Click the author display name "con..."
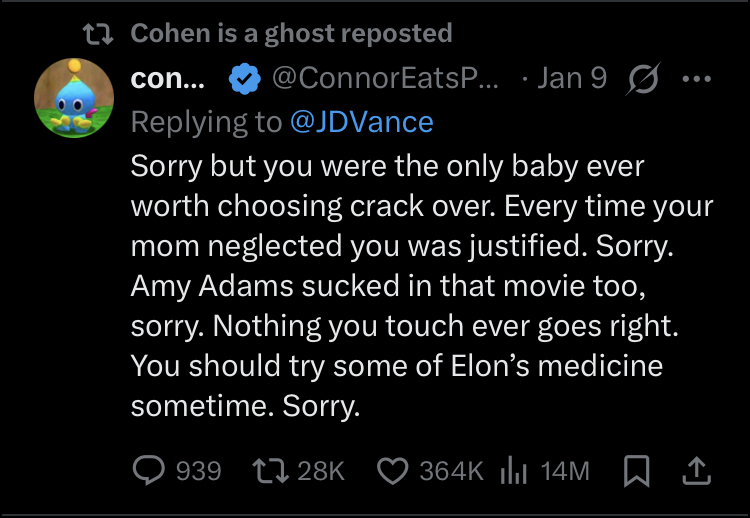Screen dimensions: 750x518 [167, 79]
